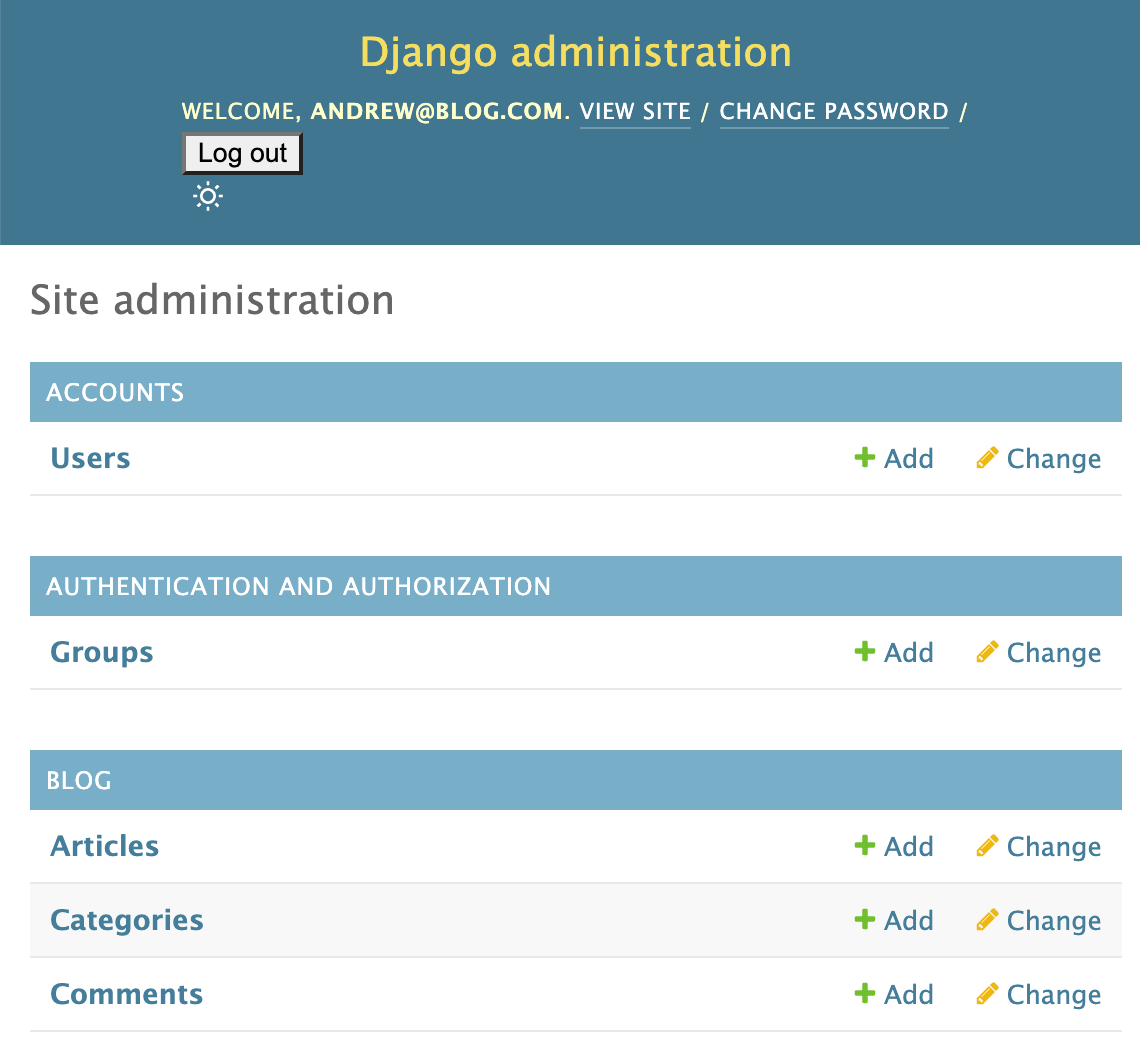Click the pencil icon next to Users Change
Viewport: 1140px width, 1054px height.
987,457
